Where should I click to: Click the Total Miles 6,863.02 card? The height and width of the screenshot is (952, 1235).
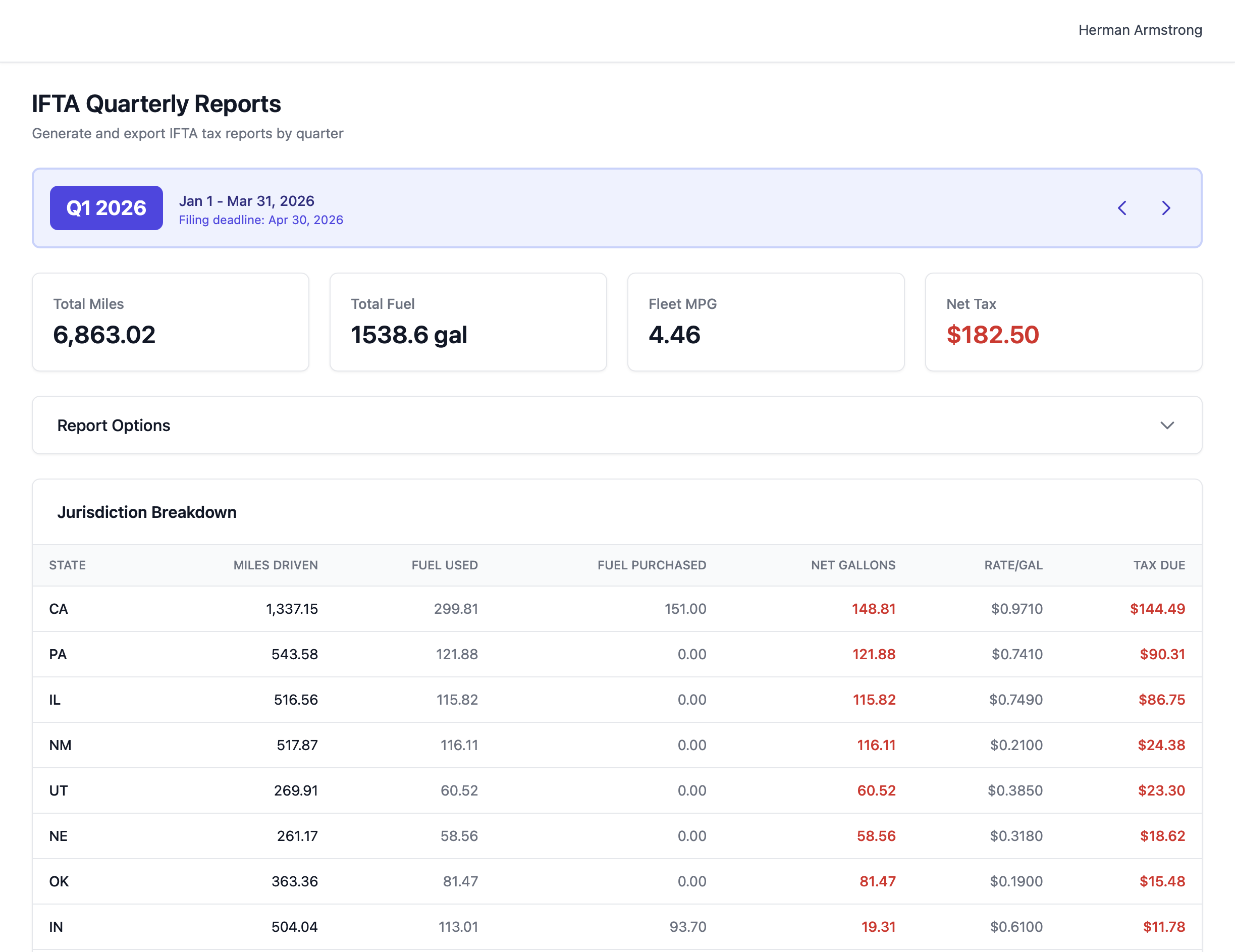tap(170, 323)
